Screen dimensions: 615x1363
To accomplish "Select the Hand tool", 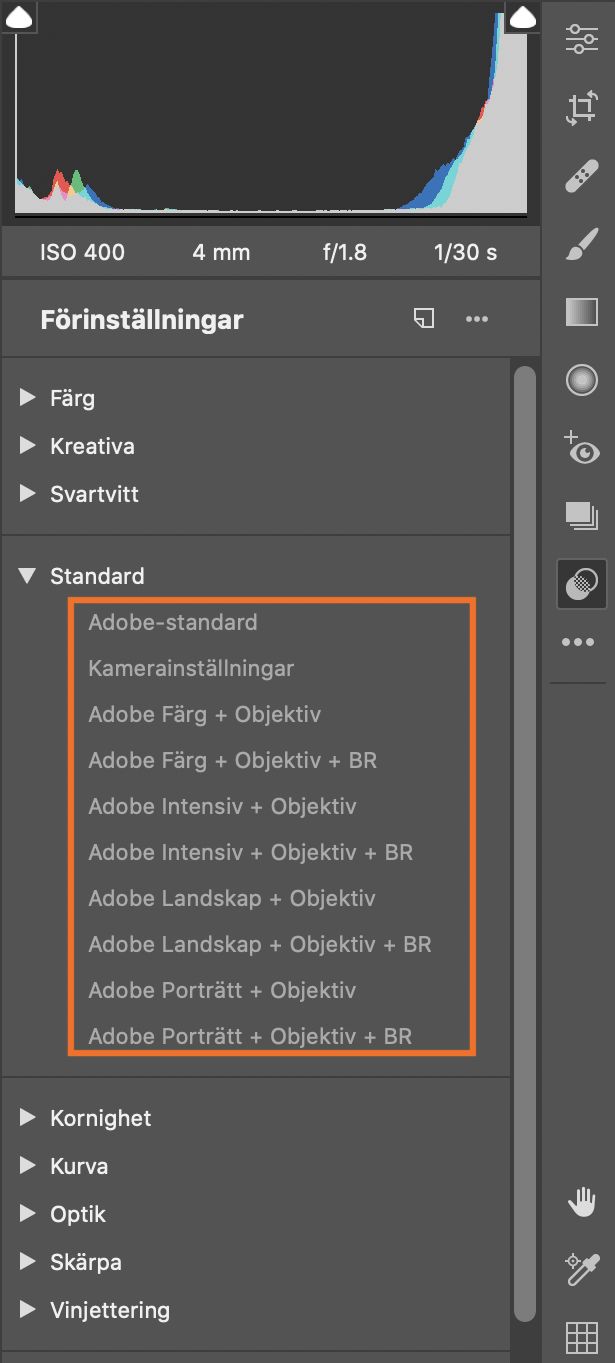I will point(580,1200).
